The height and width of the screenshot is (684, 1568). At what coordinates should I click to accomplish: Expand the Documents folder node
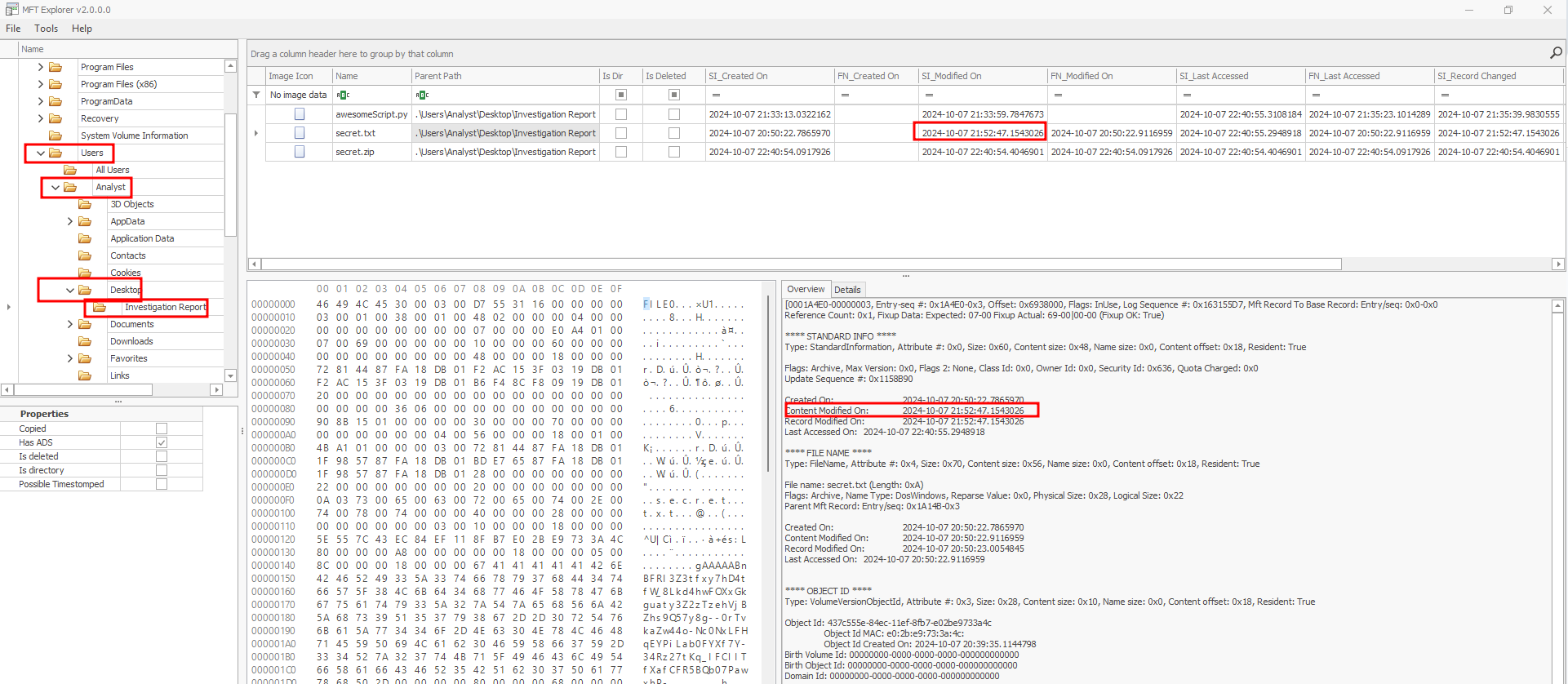(69, 324)
